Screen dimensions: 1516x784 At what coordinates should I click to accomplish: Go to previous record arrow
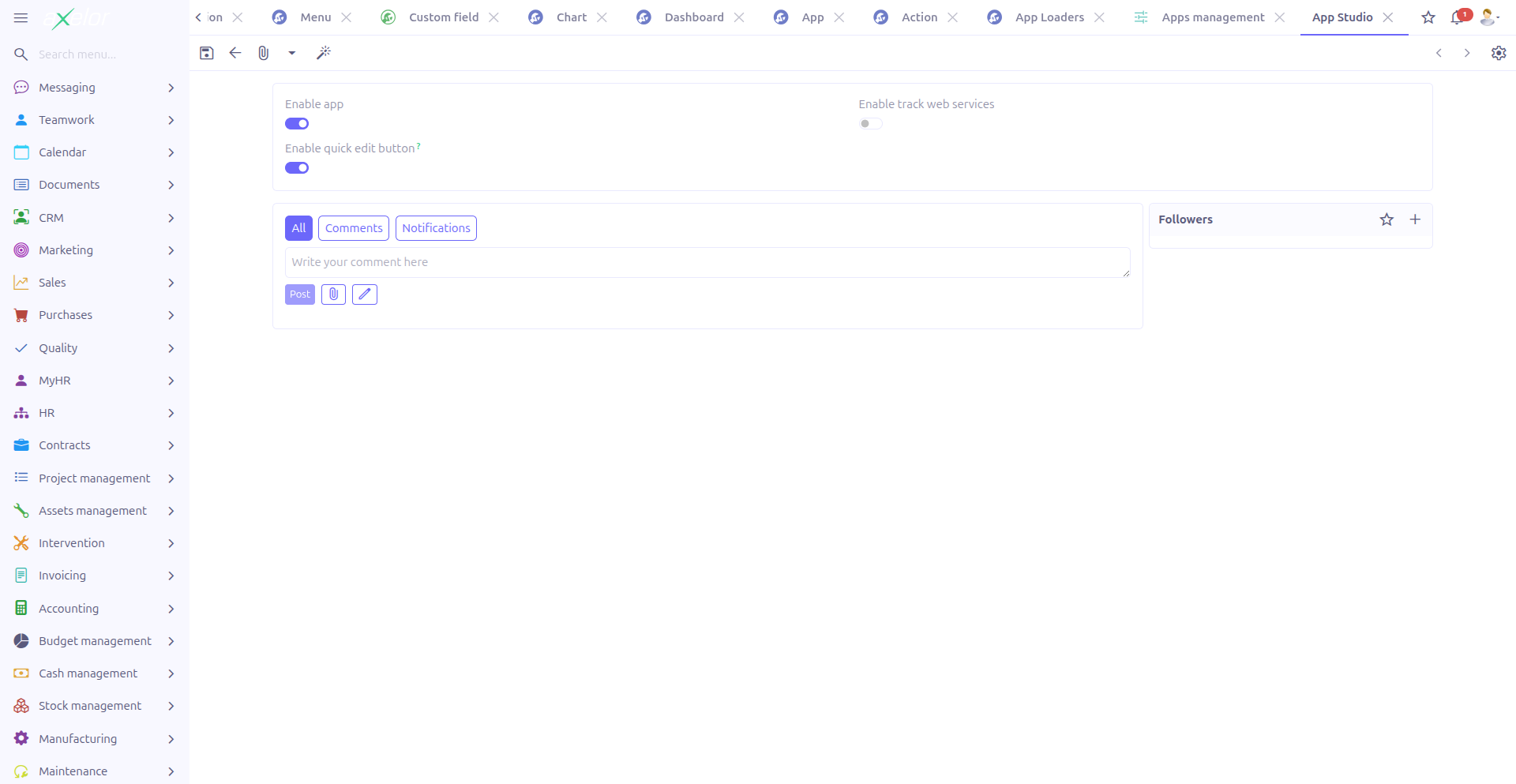[1439, 53]
